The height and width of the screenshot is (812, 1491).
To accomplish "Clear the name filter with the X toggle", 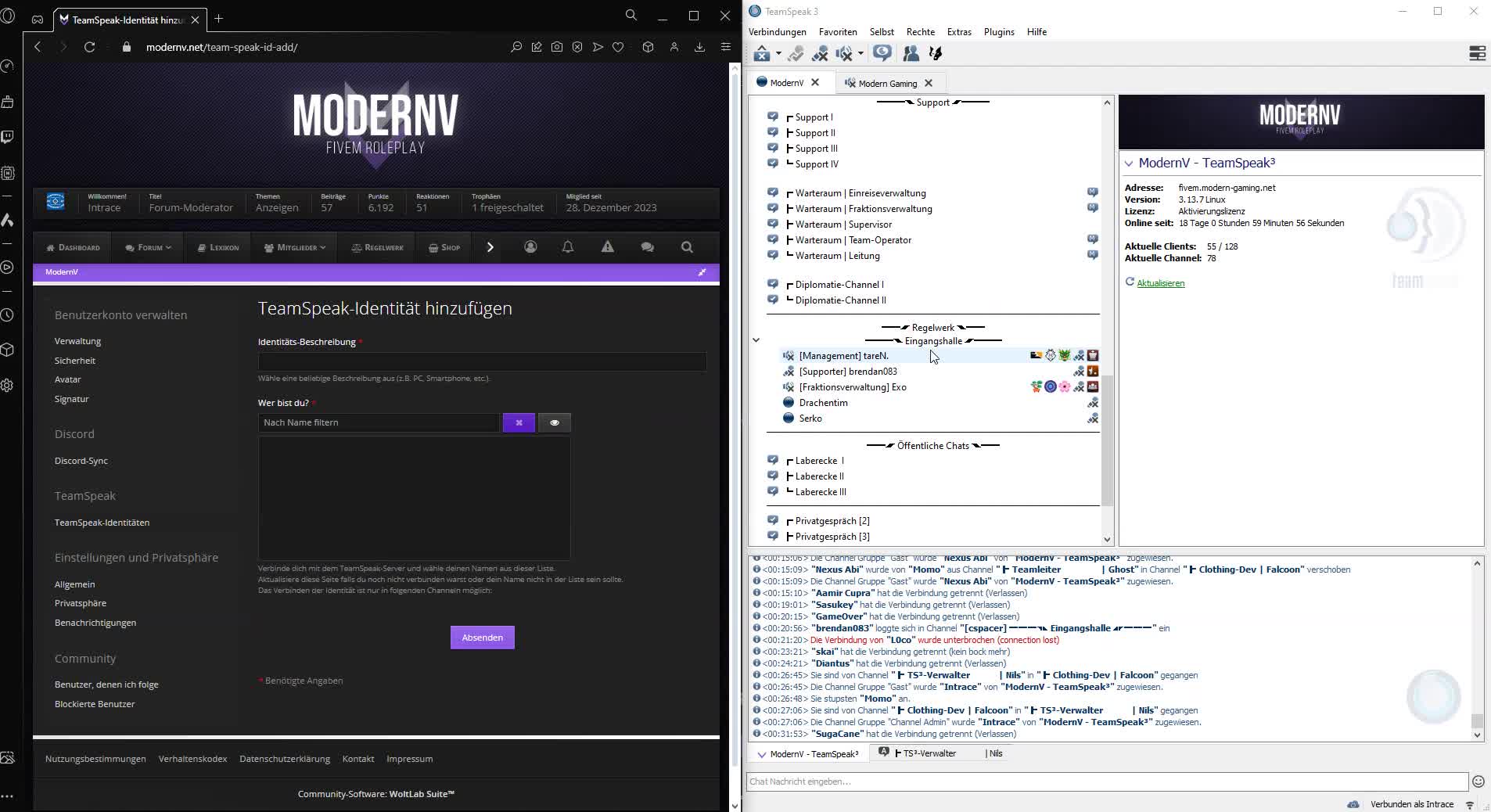I will click(x=519, y=422).
